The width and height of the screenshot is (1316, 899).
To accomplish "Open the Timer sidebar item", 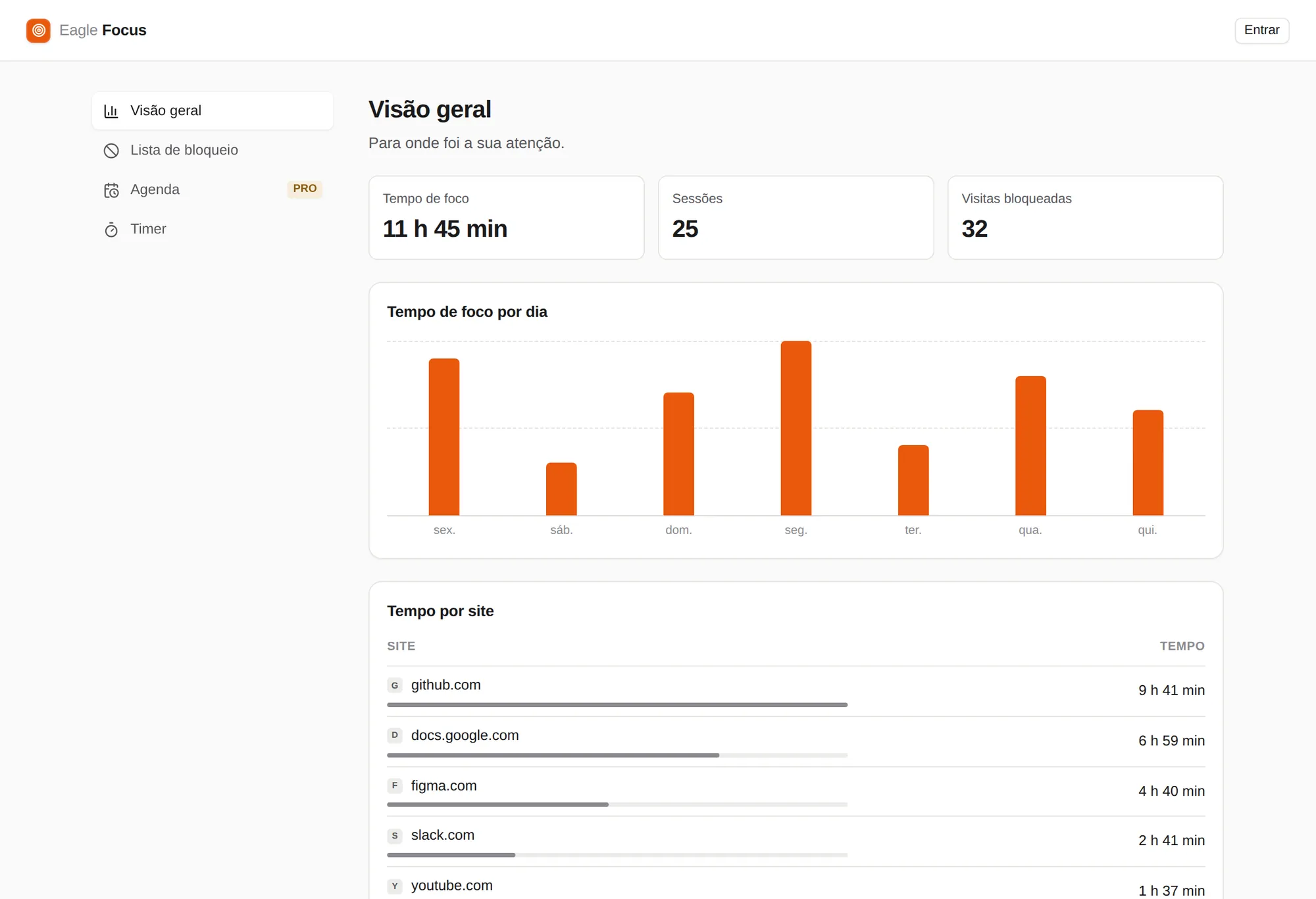I will (x=213, y=229).
